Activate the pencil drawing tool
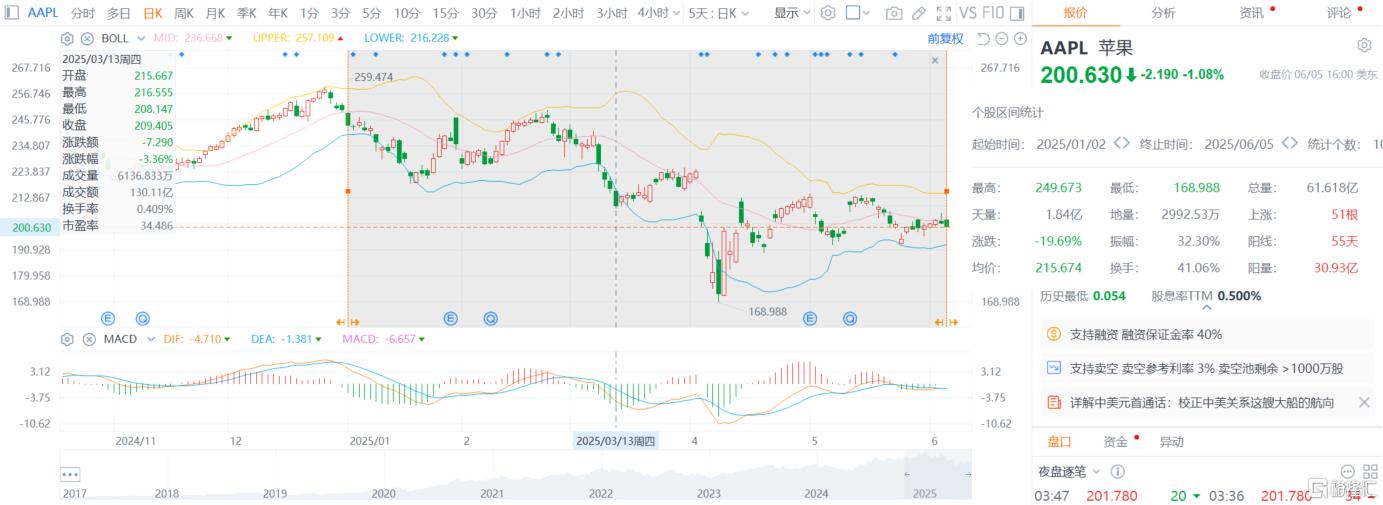The width and height of the screenshot is (1383, 505). (918, 13)
